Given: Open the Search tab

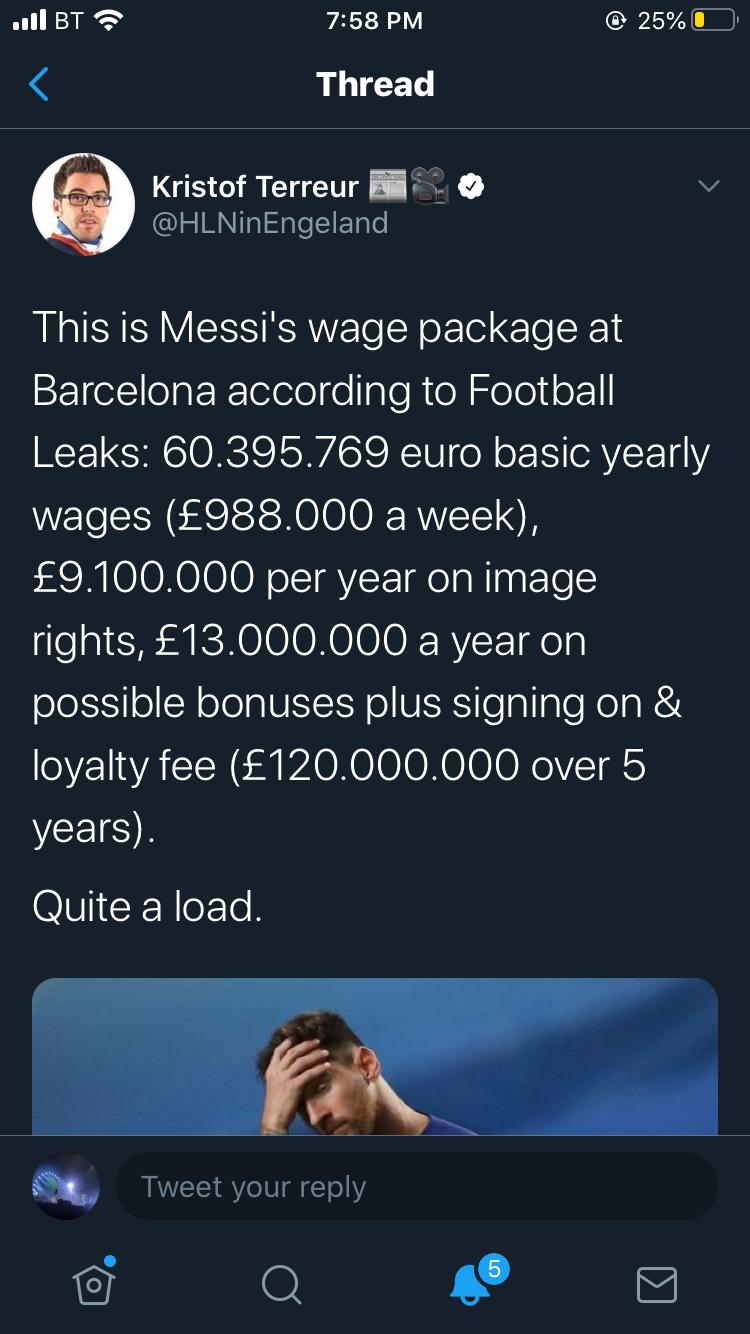Looking at the screenshot, I should (x=281, y=1283).
